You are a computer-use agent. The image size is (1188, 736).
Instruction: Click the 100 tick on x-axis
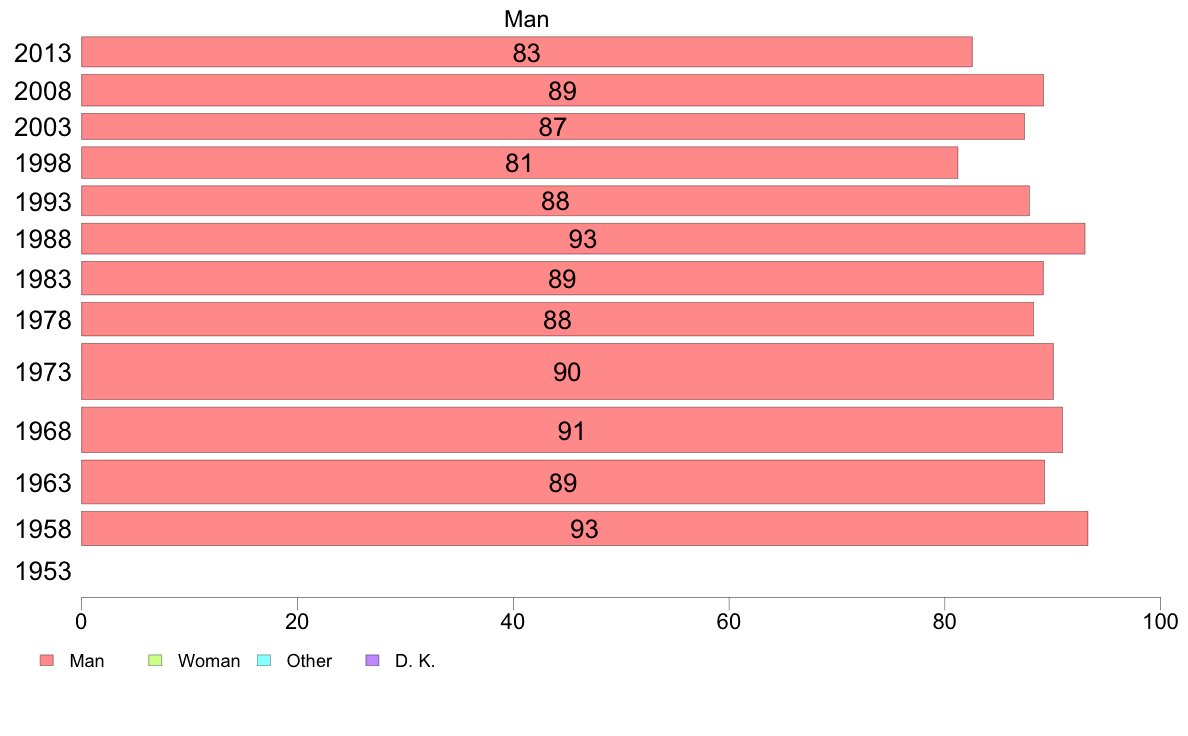click(x=1160, y=622)
